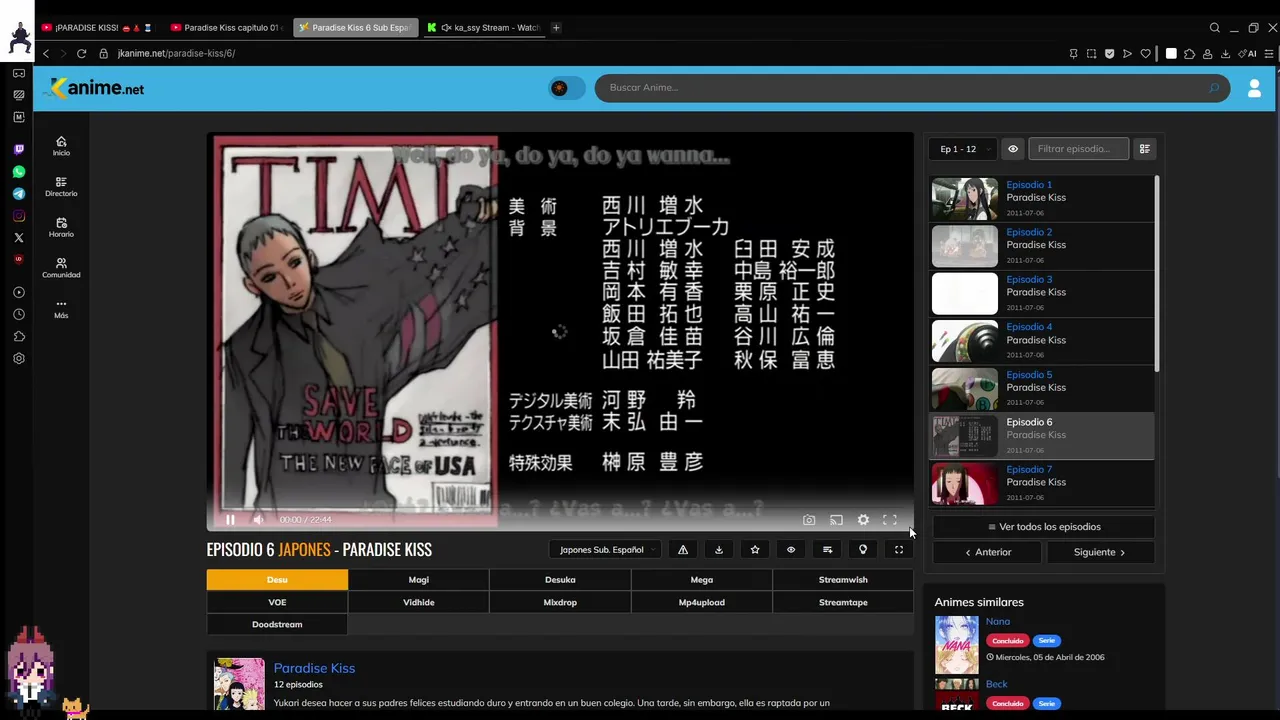Open Comunidad in site sidebar

(x=61, y=268)
